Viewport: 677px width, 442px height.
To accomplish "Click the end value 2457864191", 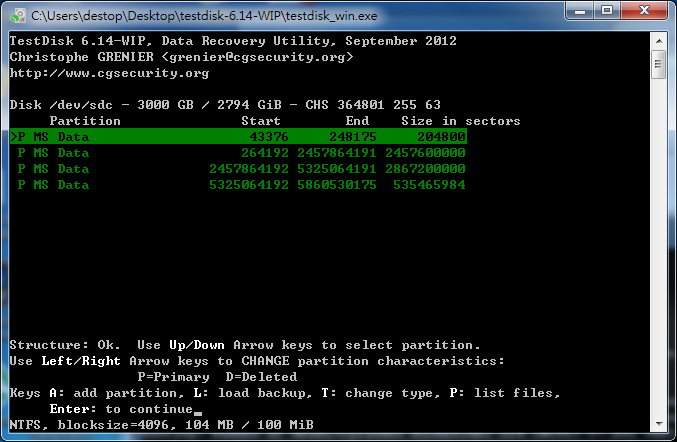I will click(x=337, y=153).
